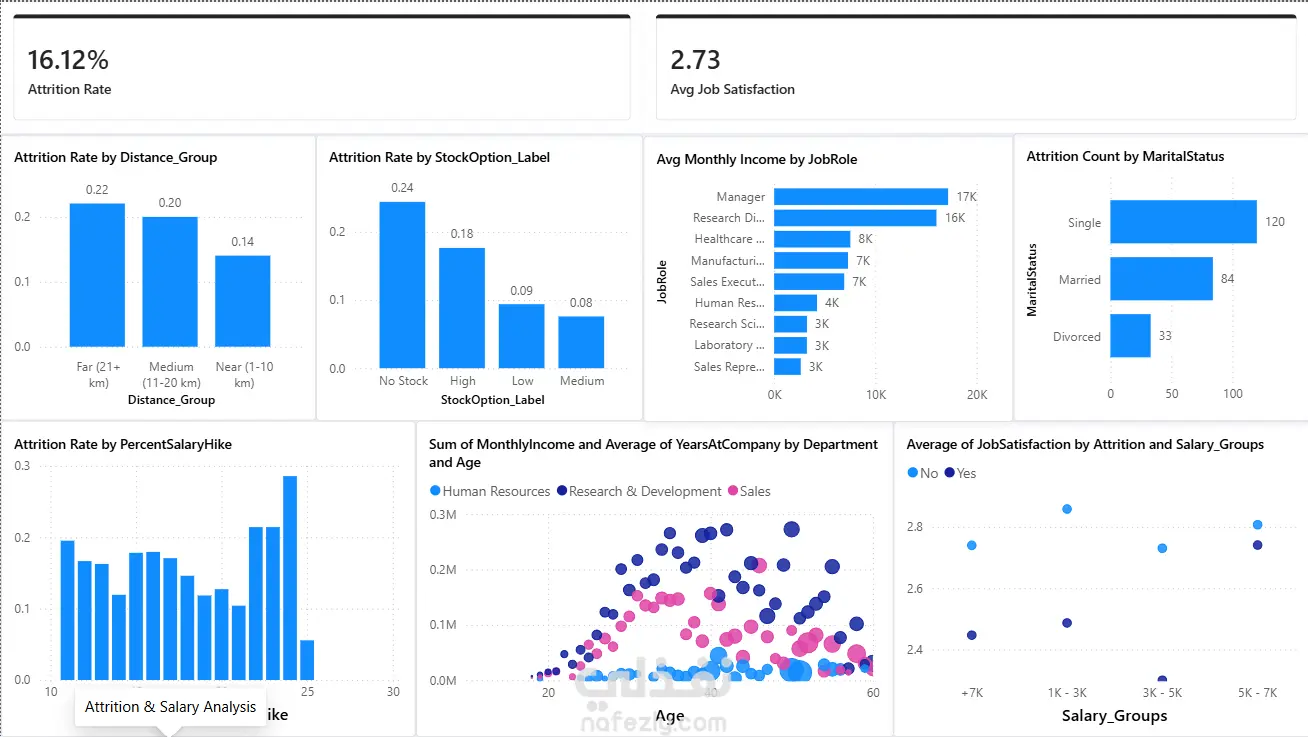Select the Single marital status bar

point(1183,222)
